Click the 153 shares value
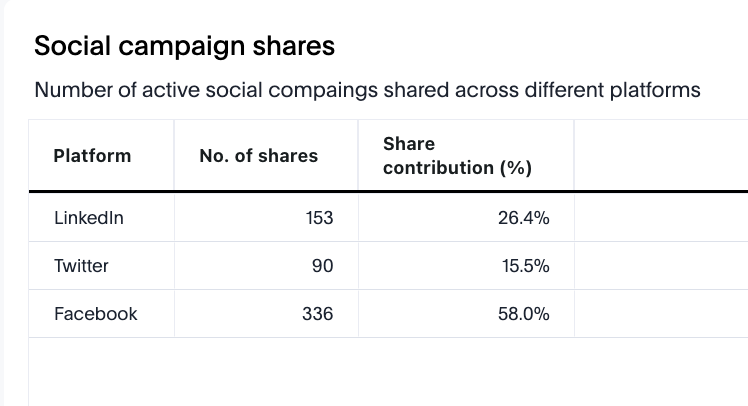This screenshot has width=748, height=406. 318,217
